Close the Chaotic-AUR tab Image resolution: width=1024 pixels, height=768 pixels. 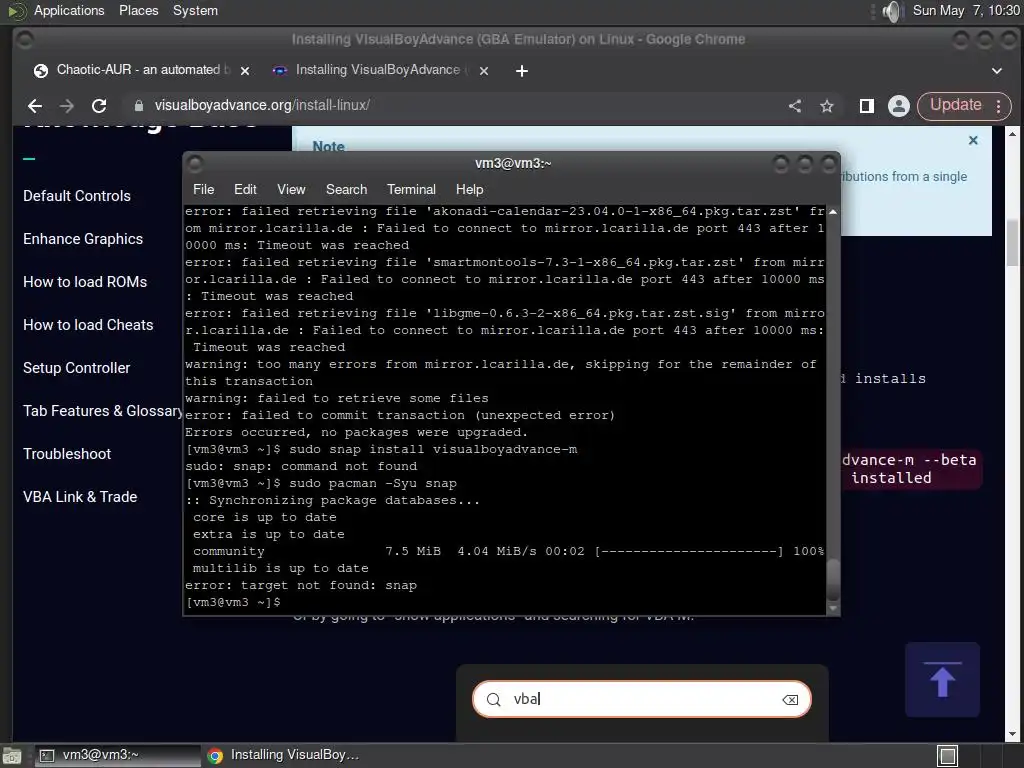245,71
